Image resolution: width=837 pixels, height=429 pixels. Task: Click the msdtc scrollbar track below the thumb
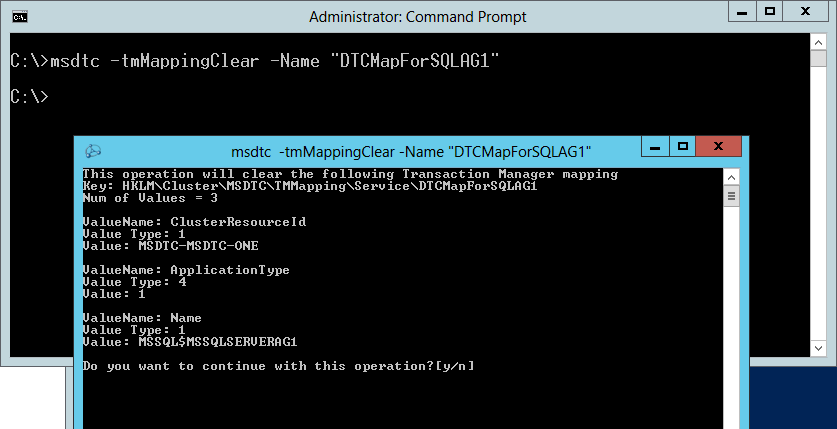[731, 317]
